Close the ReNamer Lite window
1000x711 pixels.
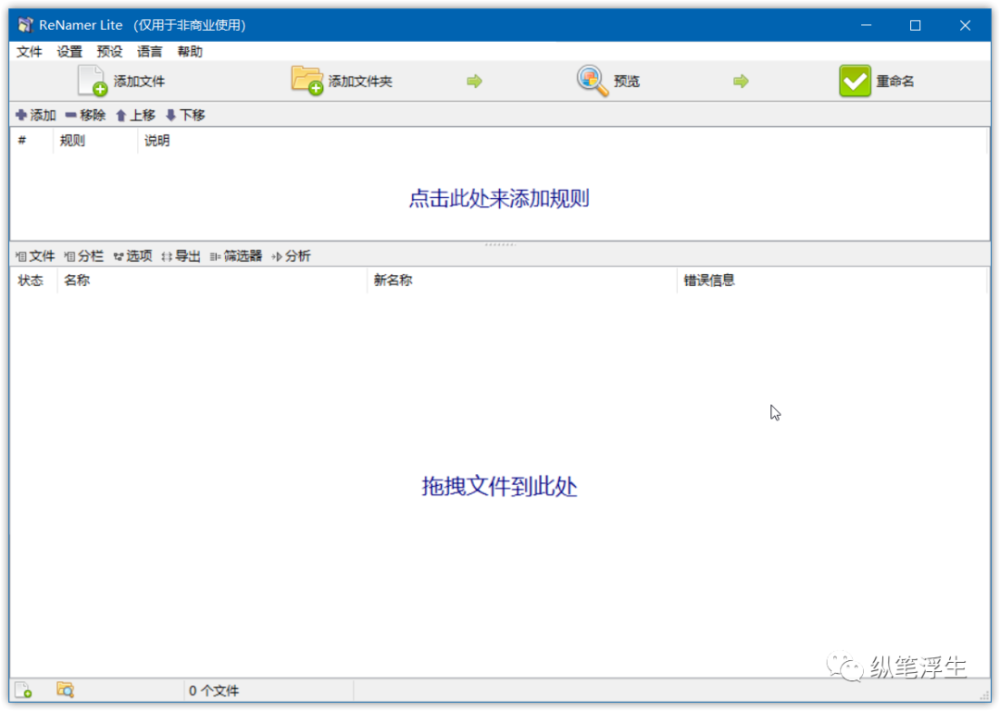(x=965, y=26)
